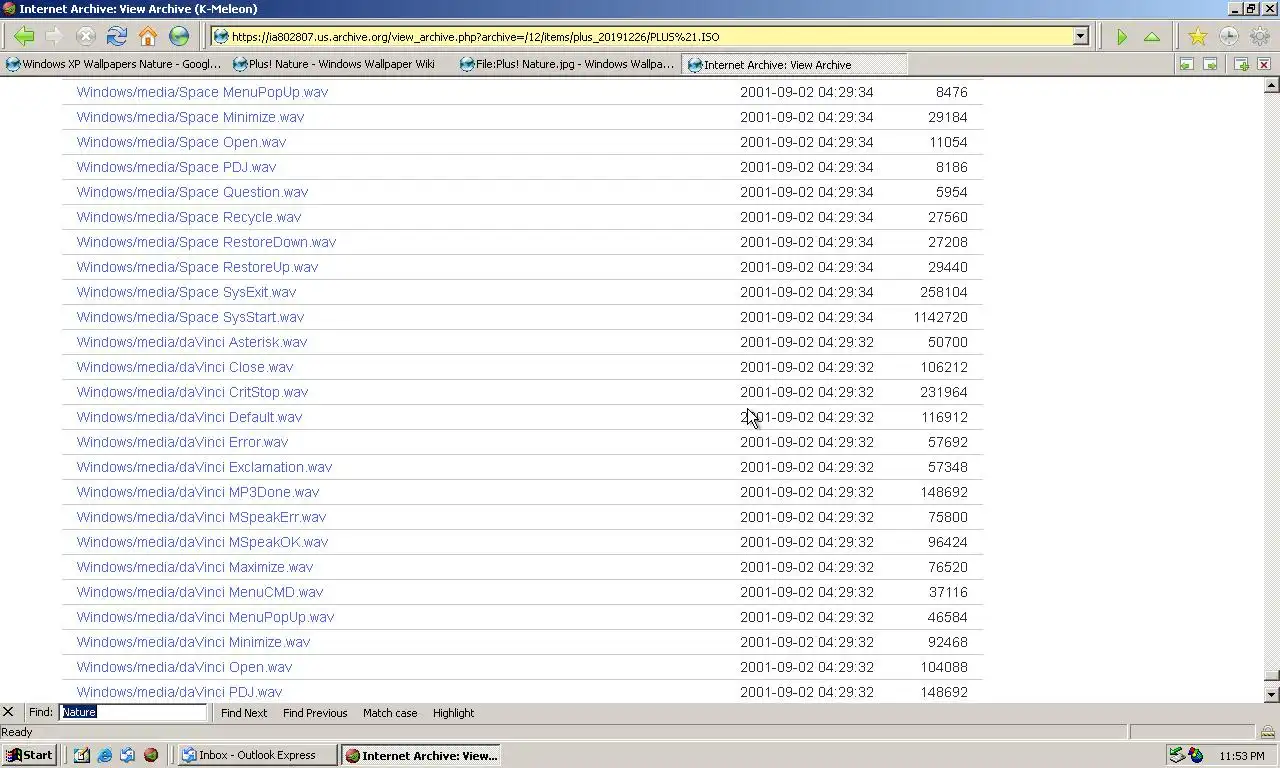The height and width of the screenshot is (768, 1280).
Task: Click the address bar URL field
Action: pos(650,37)
